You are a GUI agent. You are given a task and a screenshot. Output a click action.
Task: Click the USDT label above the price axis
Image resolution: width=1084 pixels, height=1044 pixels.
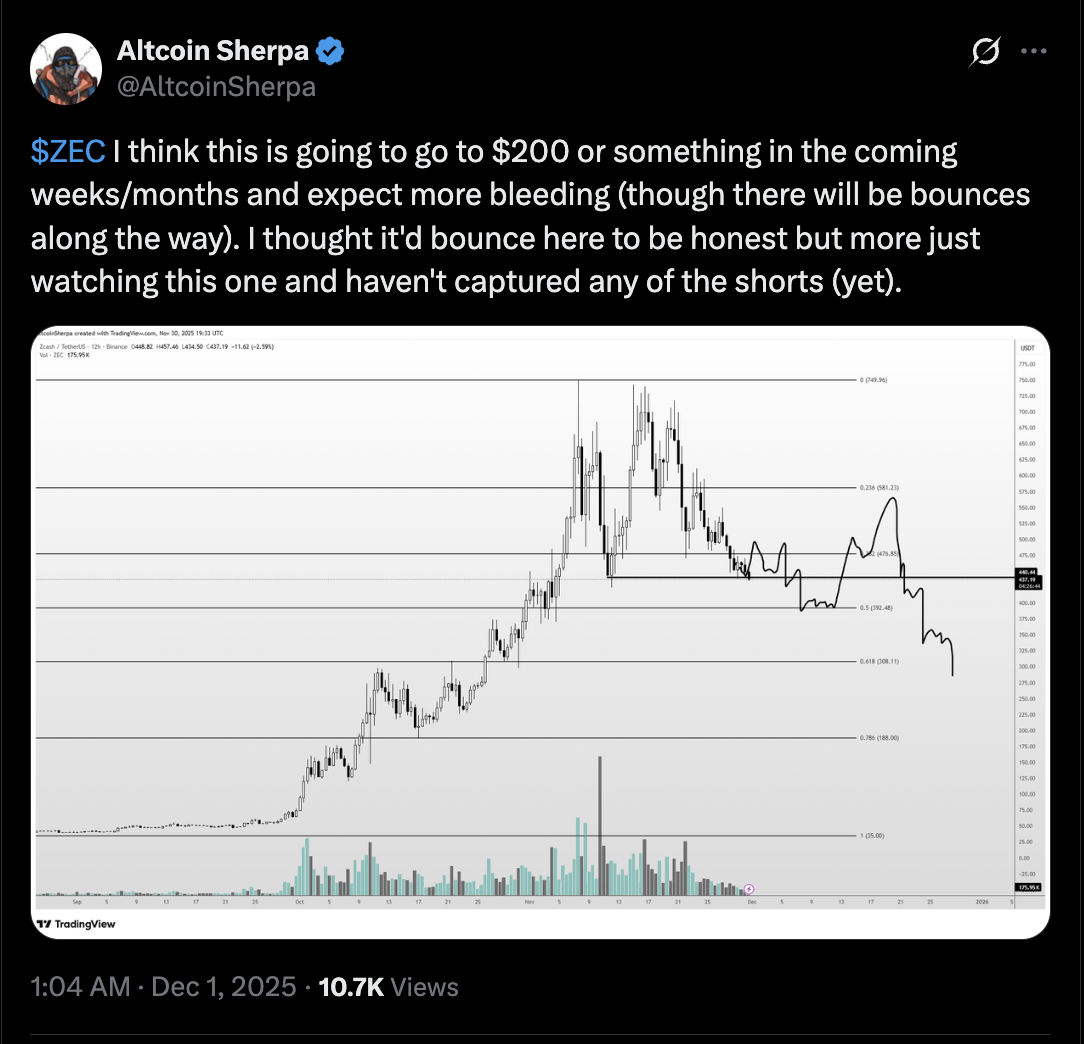1026,347
